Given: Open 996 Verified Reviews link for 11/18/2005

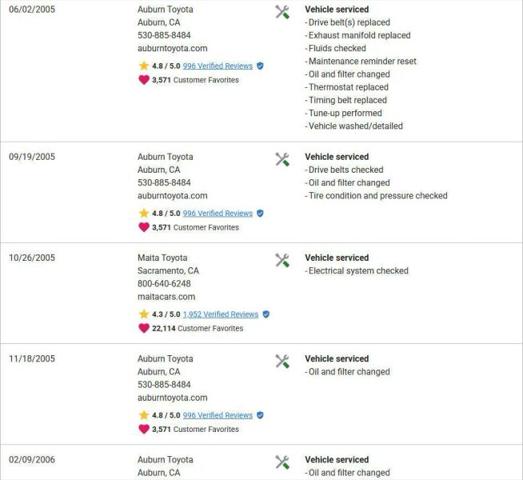Looking at the screenshot, I should point(217,415).
